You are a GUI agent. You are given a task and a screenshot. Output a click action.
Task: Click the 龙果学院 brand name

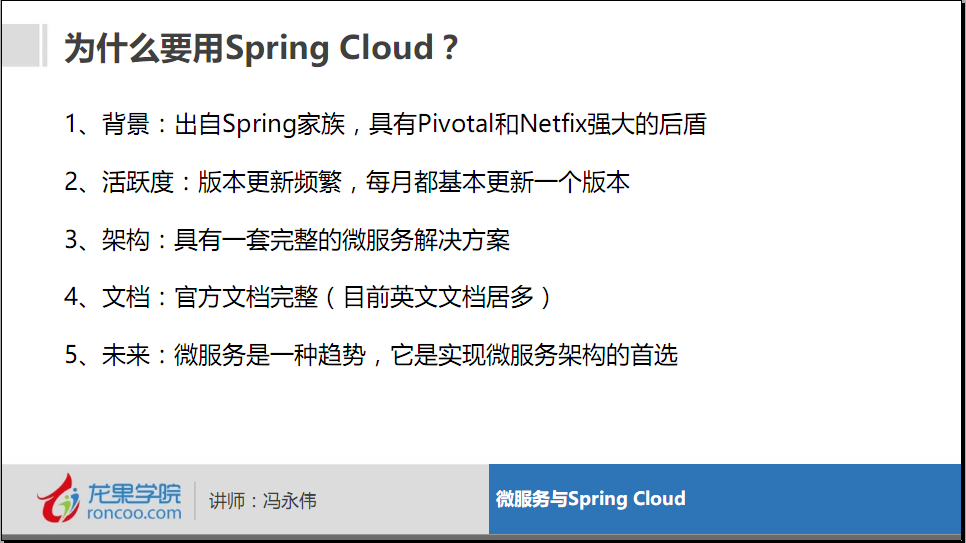tap(134, 493)
